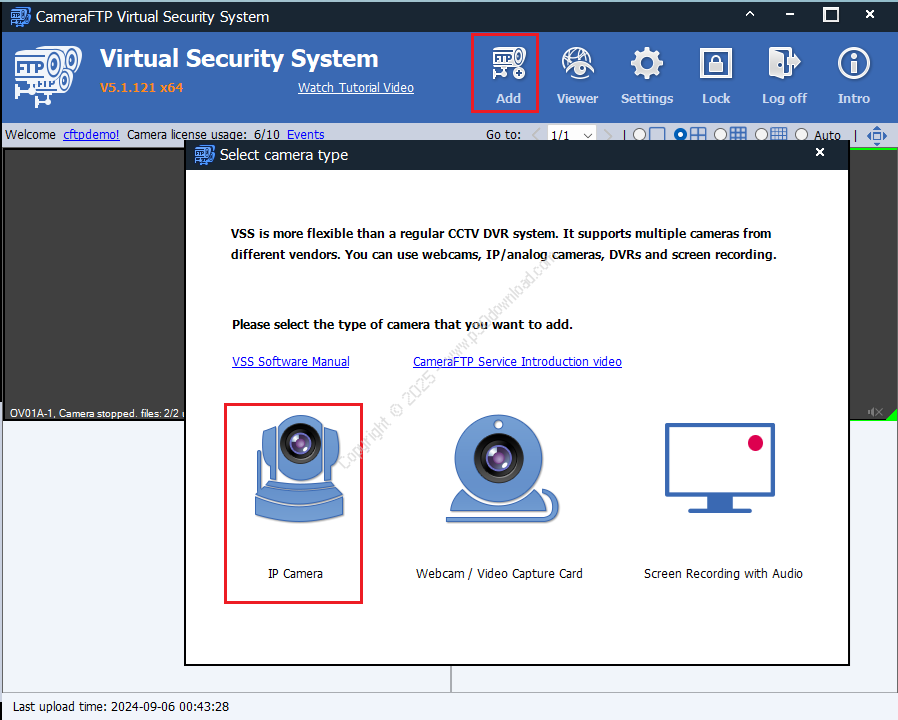Image resolution: width=898 pixels, height=720 pixels.
Task: Open the Viewer from the toolbar
Action: point(577,72)
